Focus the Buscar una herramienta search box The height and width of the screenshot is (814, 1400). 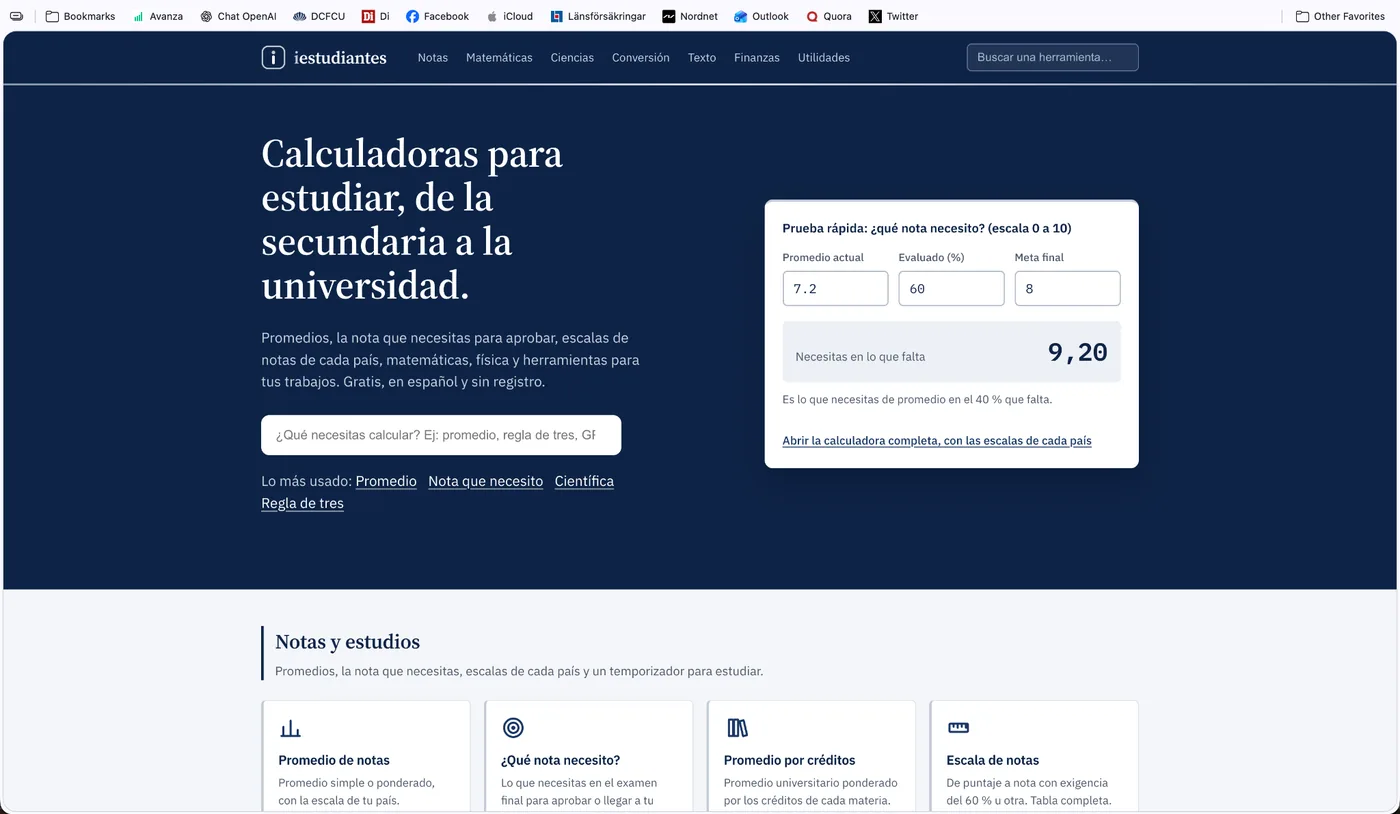[1052, 57]
